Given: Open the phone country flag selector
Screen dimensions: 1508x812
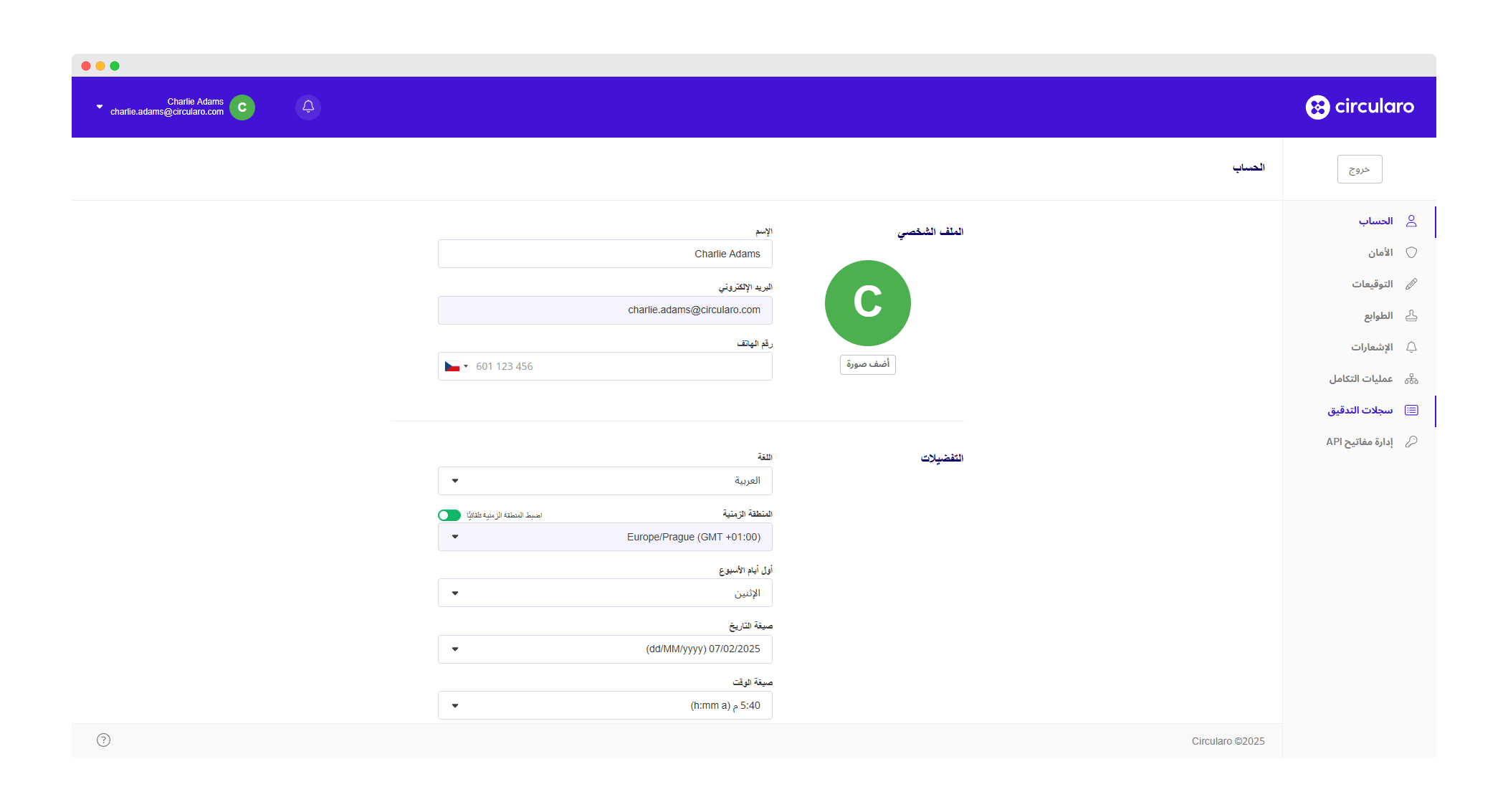Looking at the screenshot, I should tap(456, 366).
